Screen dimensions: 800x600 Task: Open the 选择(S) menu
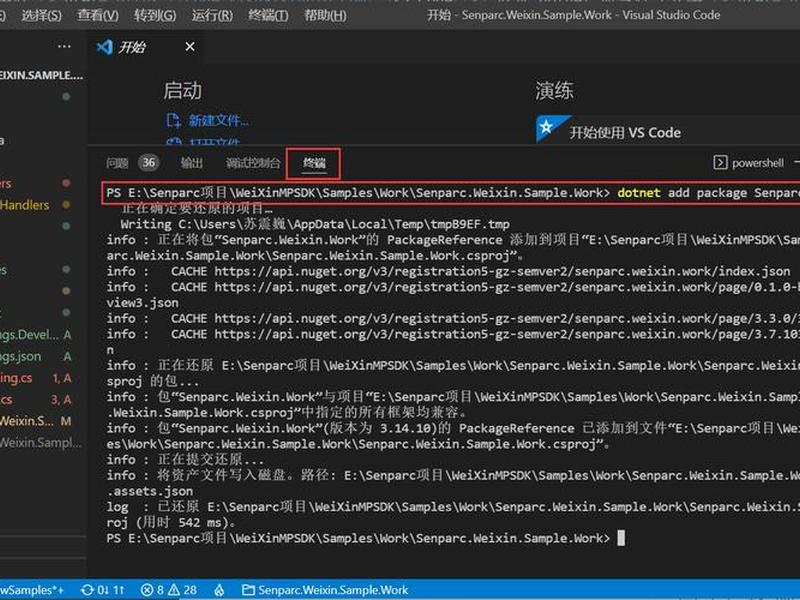[41, 15]
